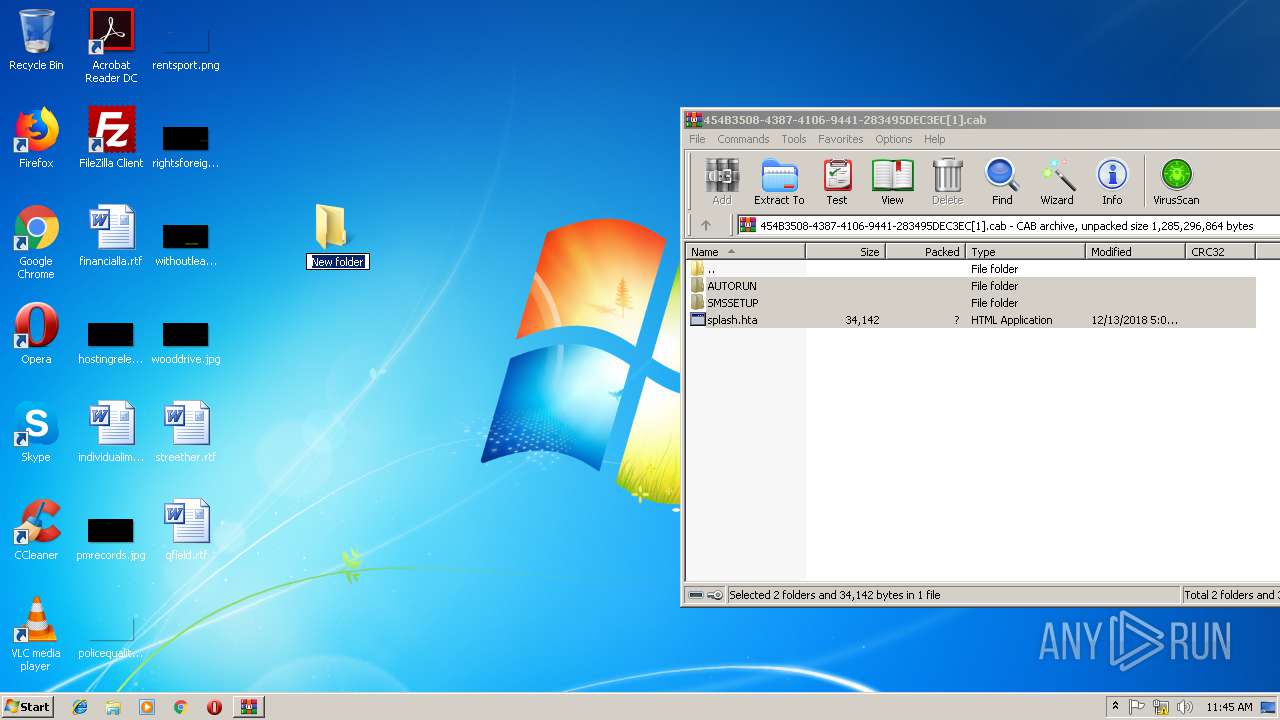1280x720 pixels.
Task: Click the Info toolbar icon
Action: coord(1112,181)
